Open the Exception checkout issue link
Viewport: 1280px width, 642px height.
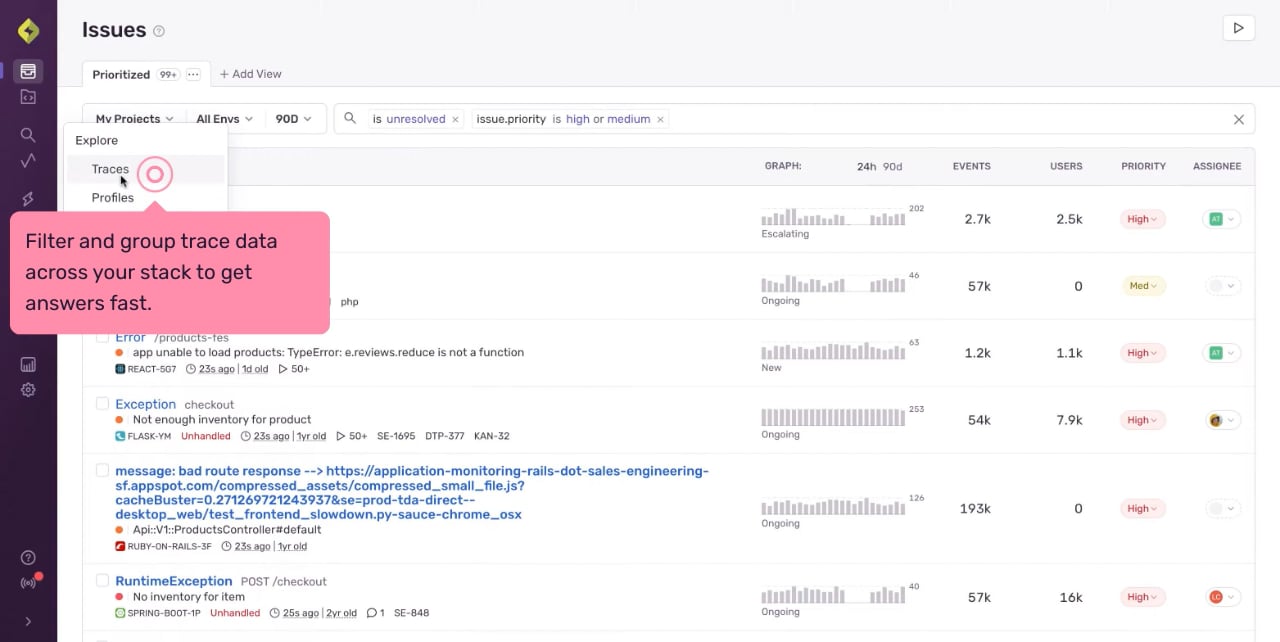[x=145, y=404]
